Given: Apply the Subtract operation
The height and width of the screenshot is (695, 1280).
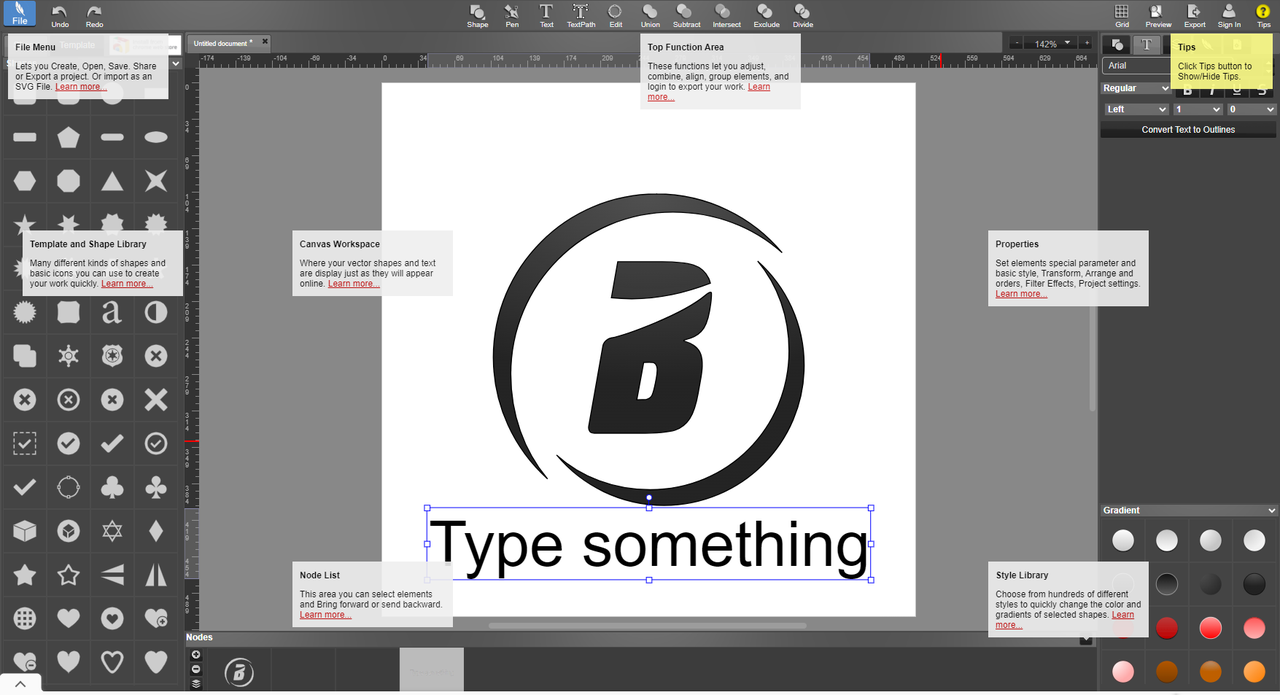Looking at the screenshot, I should [686, 15].
